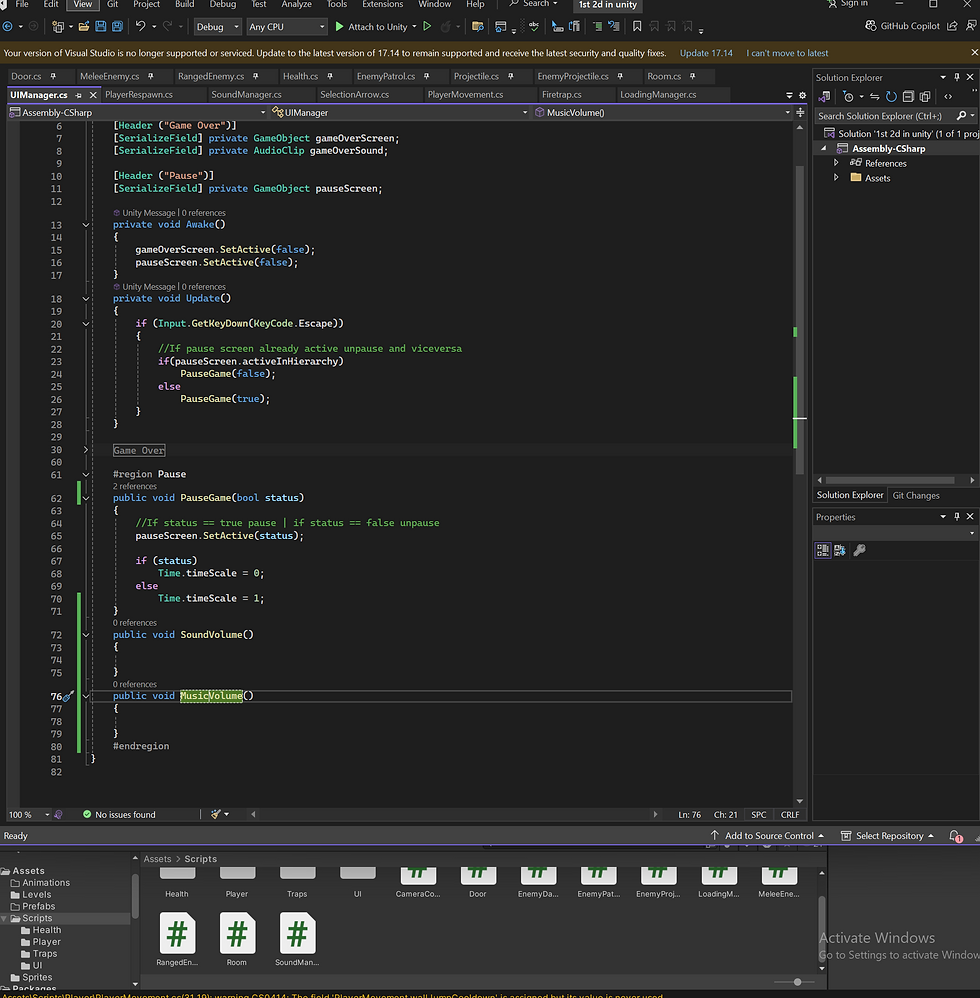Viewport: 980px width, 998px height.
Task: Click Categorized view icon in Properties panel
Action: tap(823, 551)
